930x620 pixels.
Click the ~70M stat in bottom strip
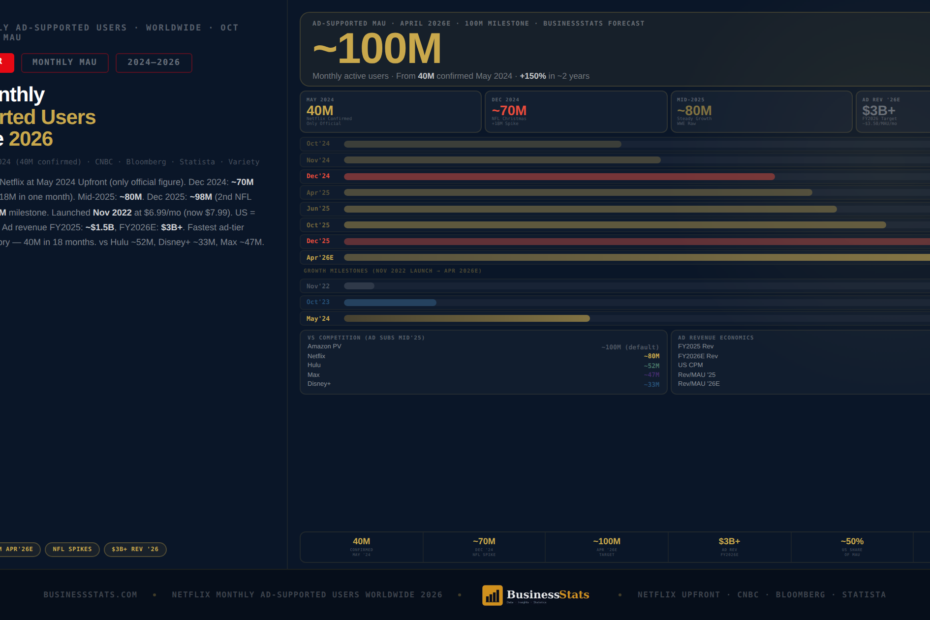point(484,541)
